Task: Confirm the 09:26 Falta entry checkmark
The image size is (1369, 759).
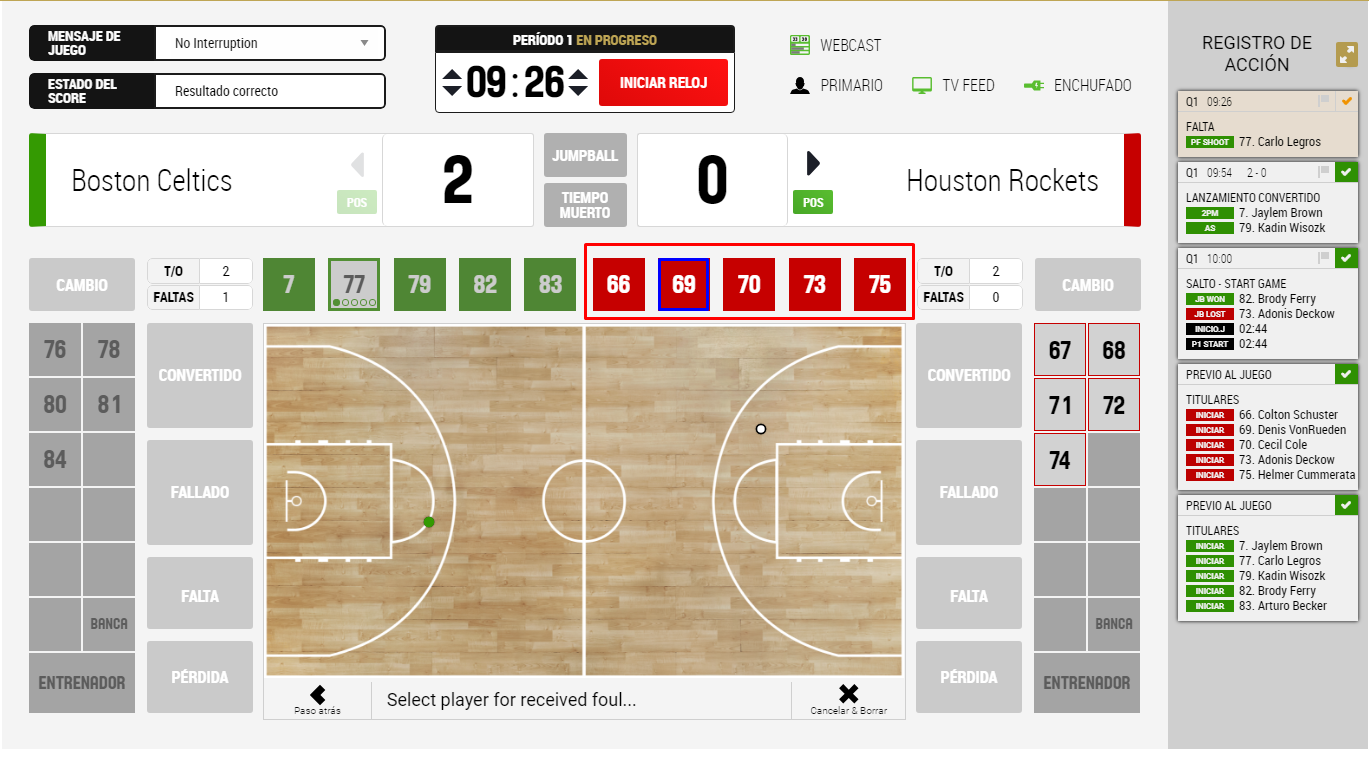Action: [1347, 101]
